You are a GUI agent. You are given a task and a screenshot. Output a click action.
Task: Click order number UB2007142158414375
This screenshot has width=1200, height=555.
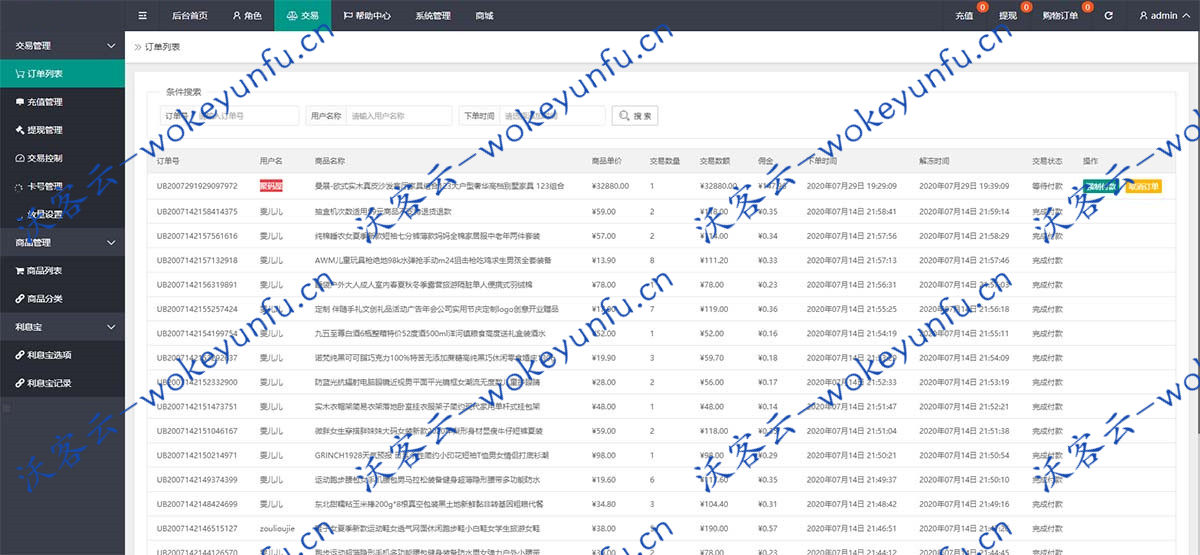197,211
